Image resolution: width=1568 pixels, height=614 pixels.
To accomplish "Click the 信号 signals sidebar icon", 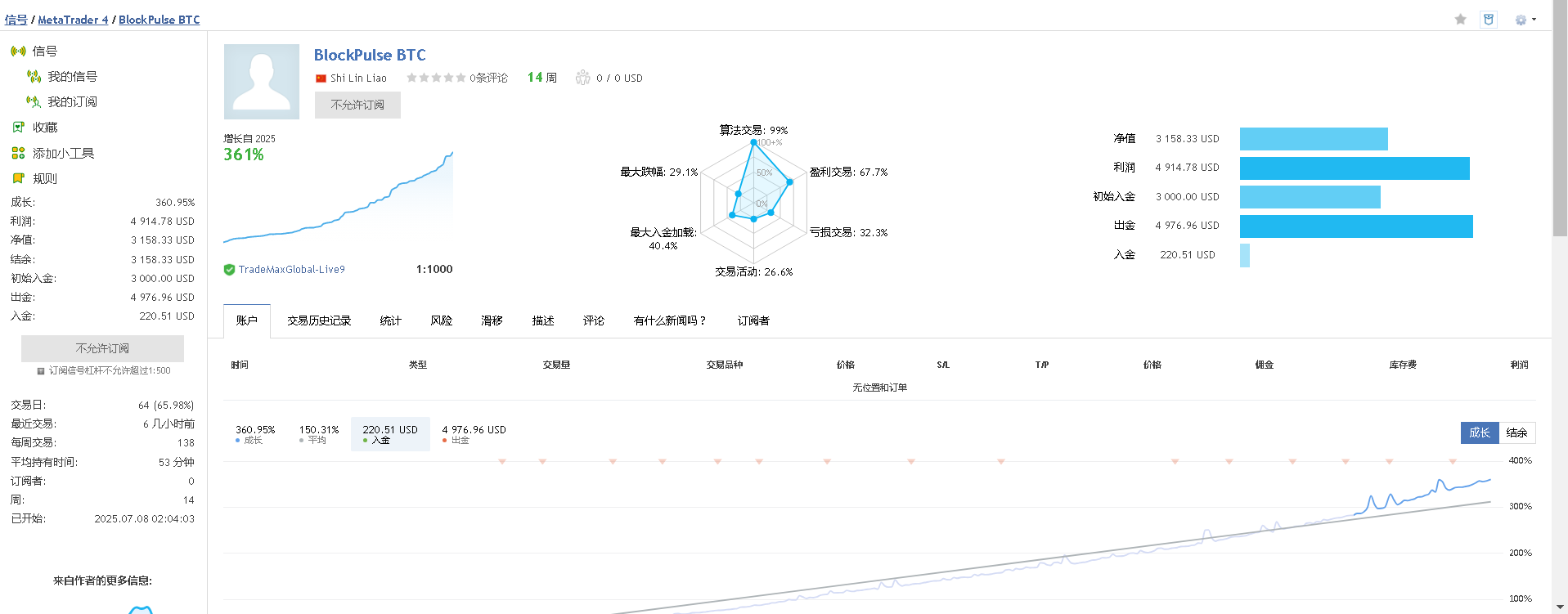I will (18, 51).
